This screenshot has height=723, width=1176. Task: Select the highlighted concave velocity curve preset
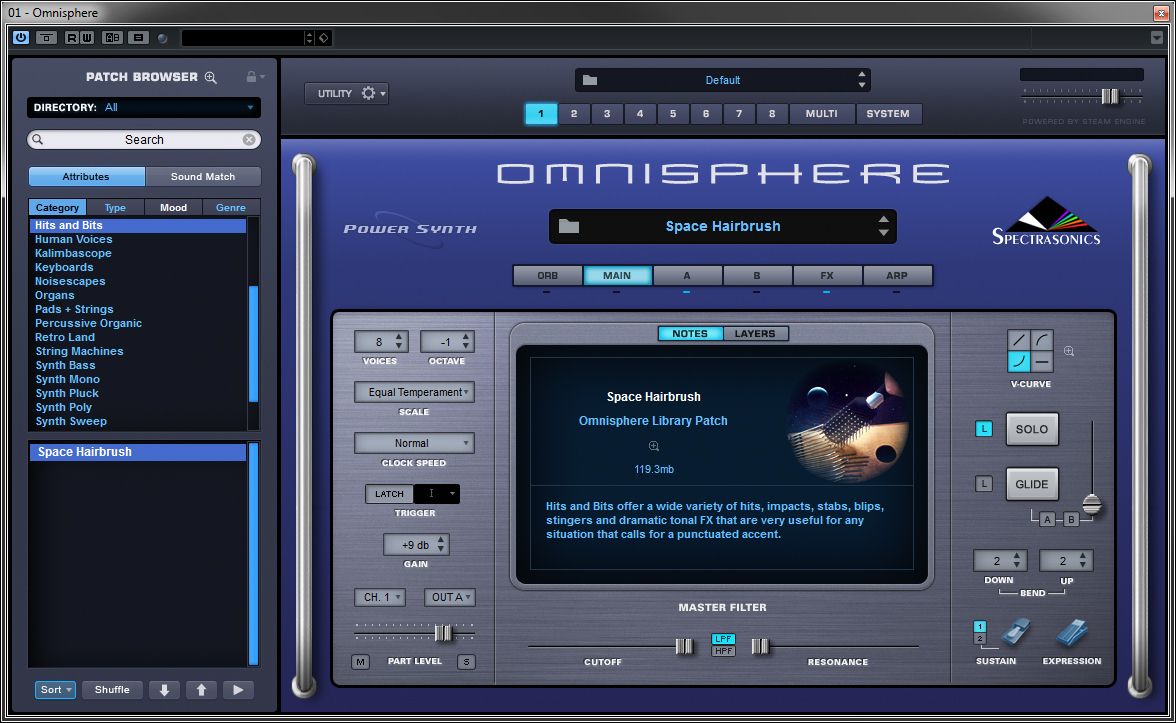[x=1018, y=362]
